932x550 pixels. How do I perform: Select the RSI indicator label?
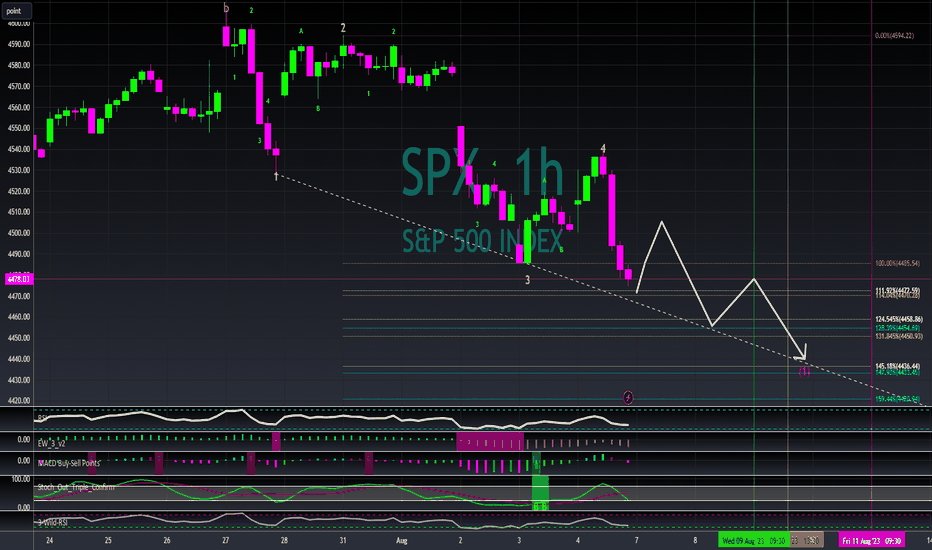42,419
